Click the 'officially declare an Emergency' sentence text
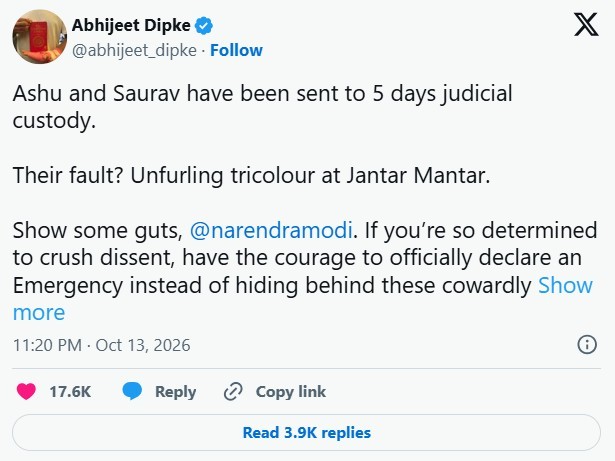The height and width of the screenshot is (461, 615). tap(297, 271)
